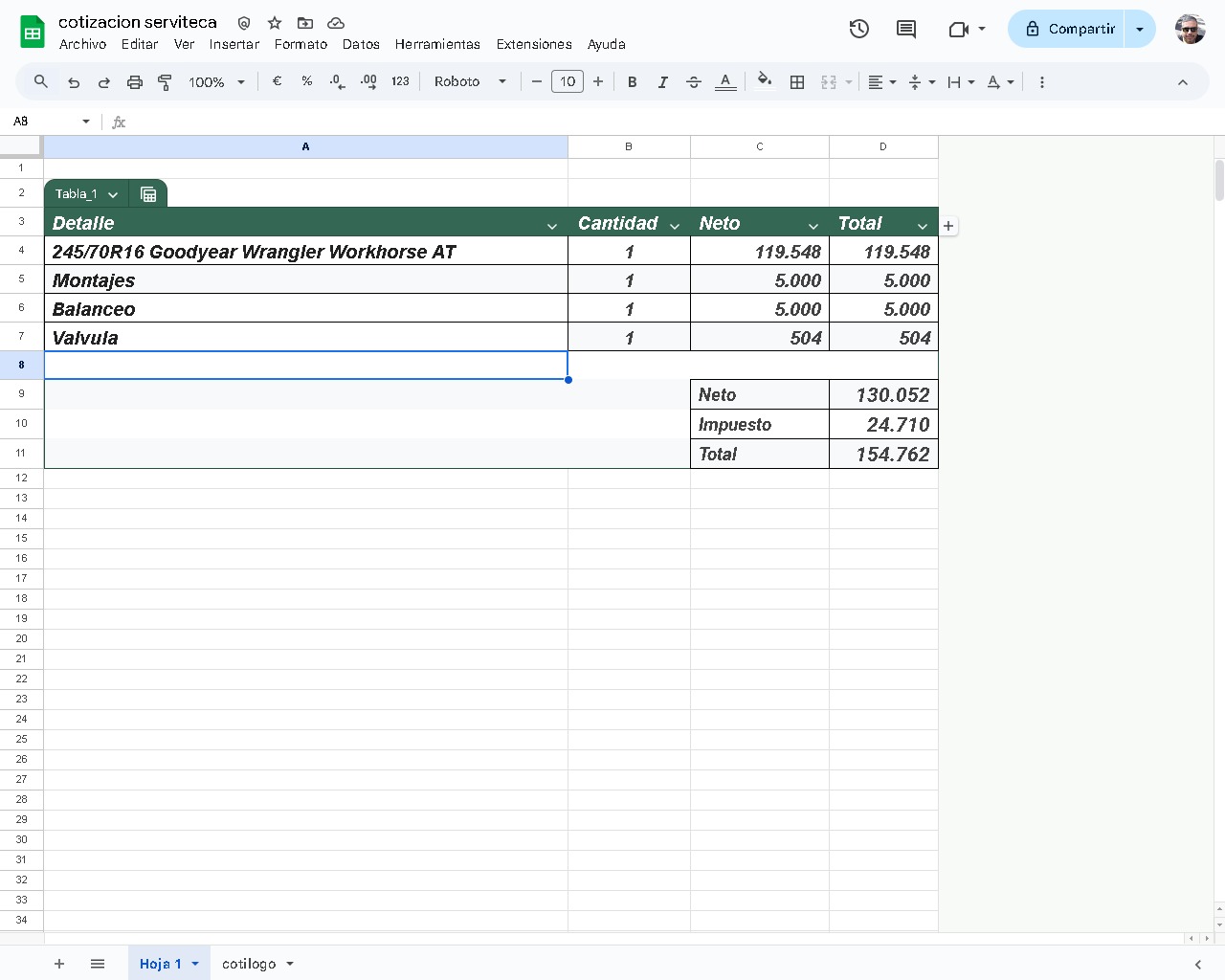Open the all sheets list

[x=98, y=964]
